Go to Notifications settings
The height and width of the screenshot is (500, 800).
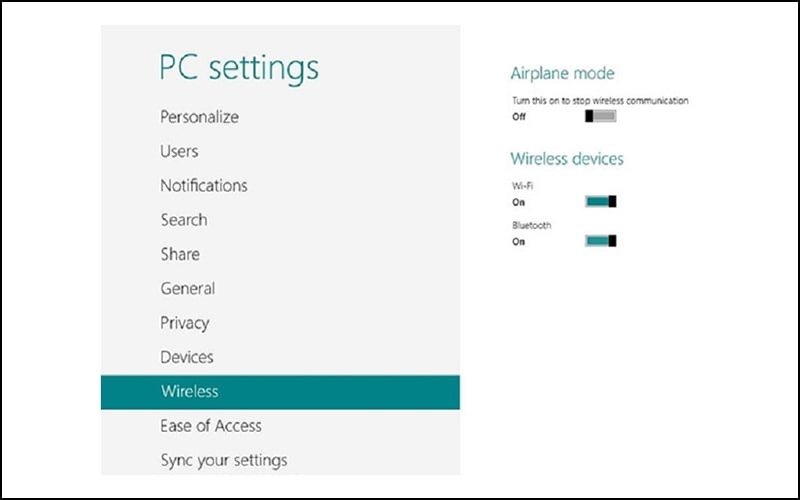[x=204, y=185]
